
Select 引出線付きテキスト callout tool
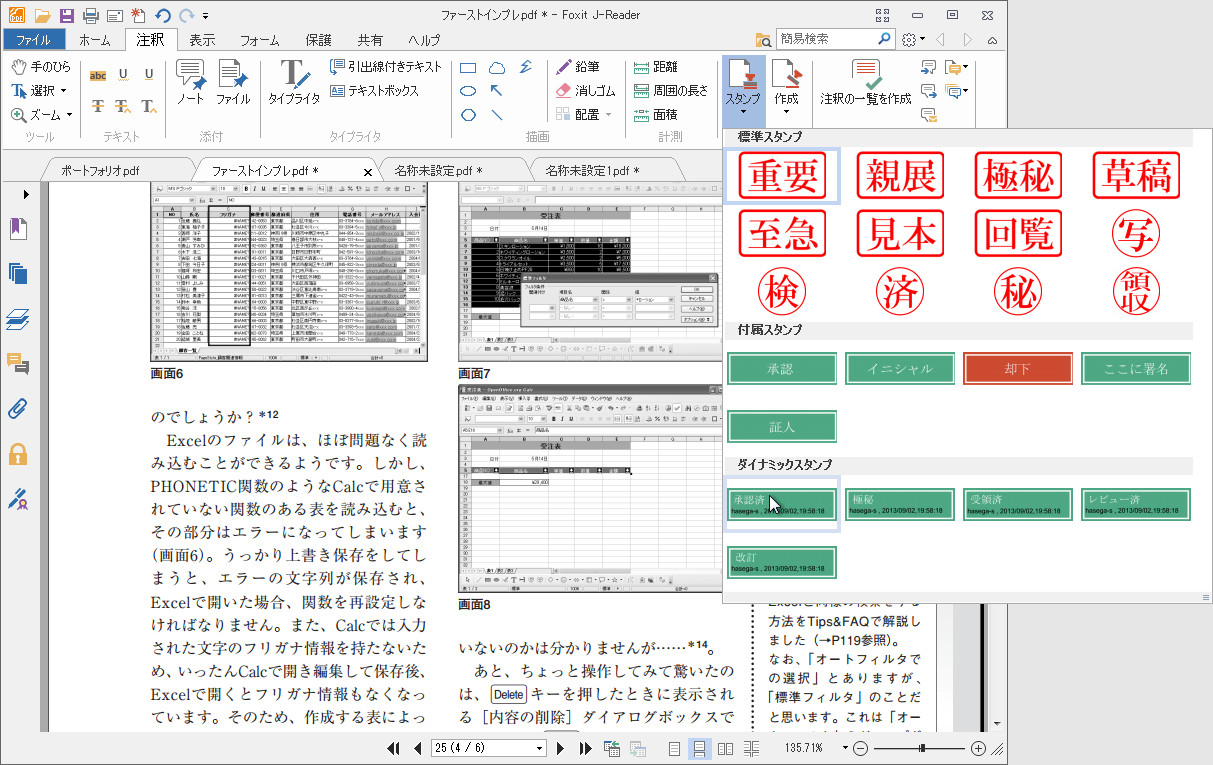click(x=385, y=67)
